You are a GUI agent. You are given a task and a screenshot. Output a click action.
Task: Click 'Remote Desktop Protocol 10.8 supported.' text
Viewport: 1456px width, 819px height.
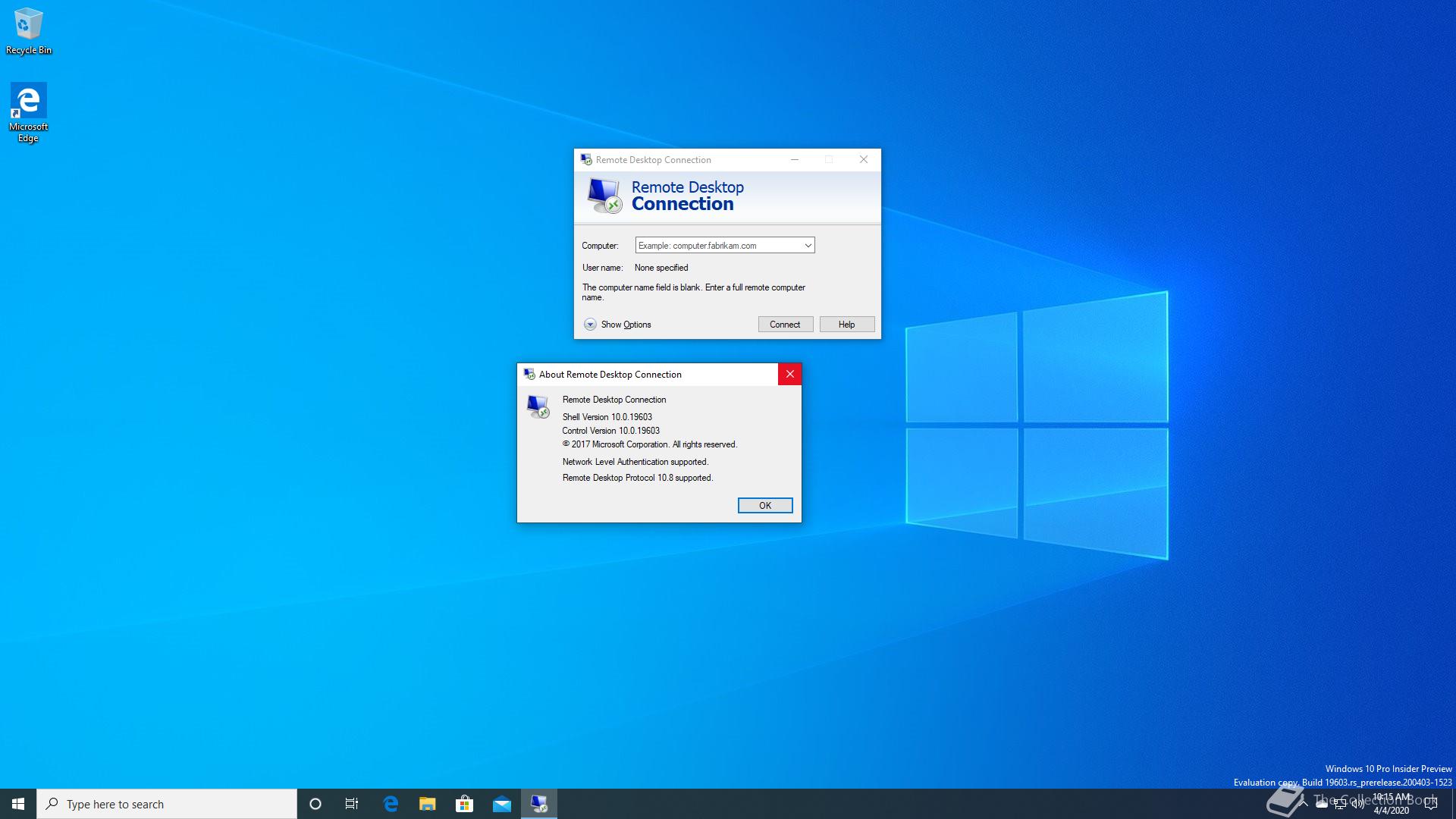coord(638,478)
